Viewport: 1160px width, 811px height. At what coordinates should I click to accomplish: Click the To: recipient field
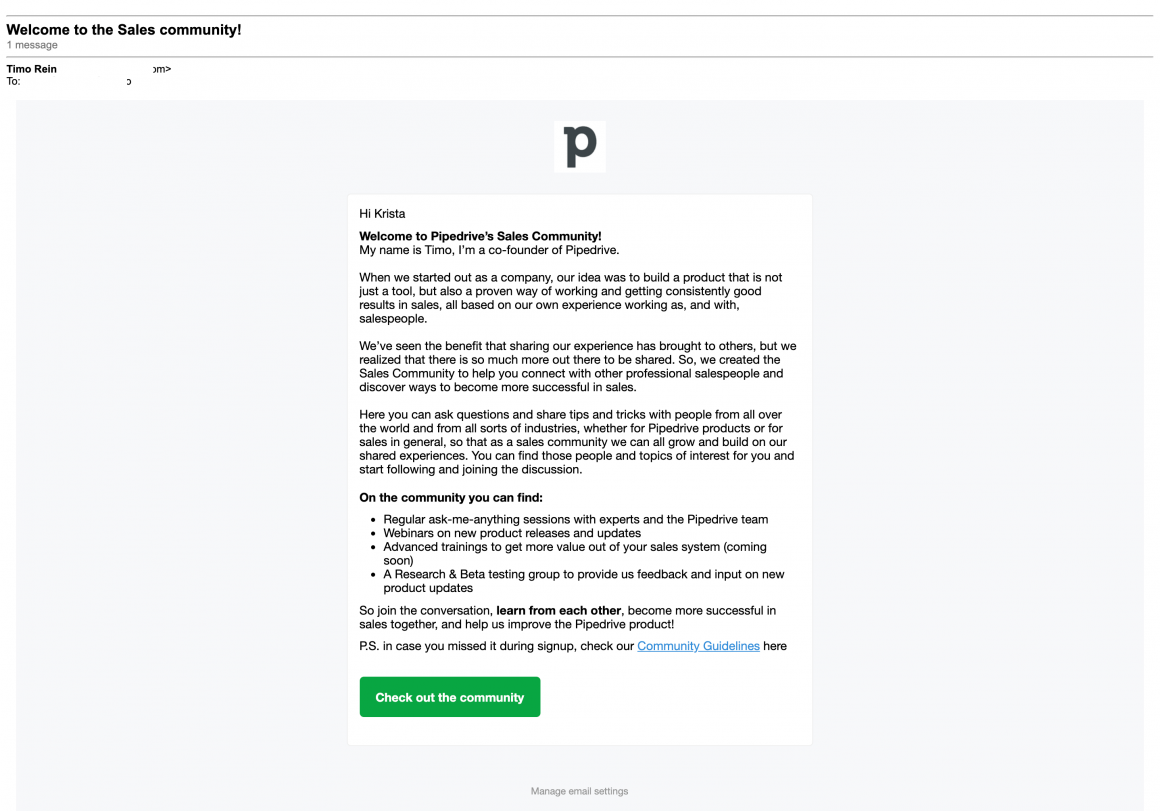click(14, 80)
